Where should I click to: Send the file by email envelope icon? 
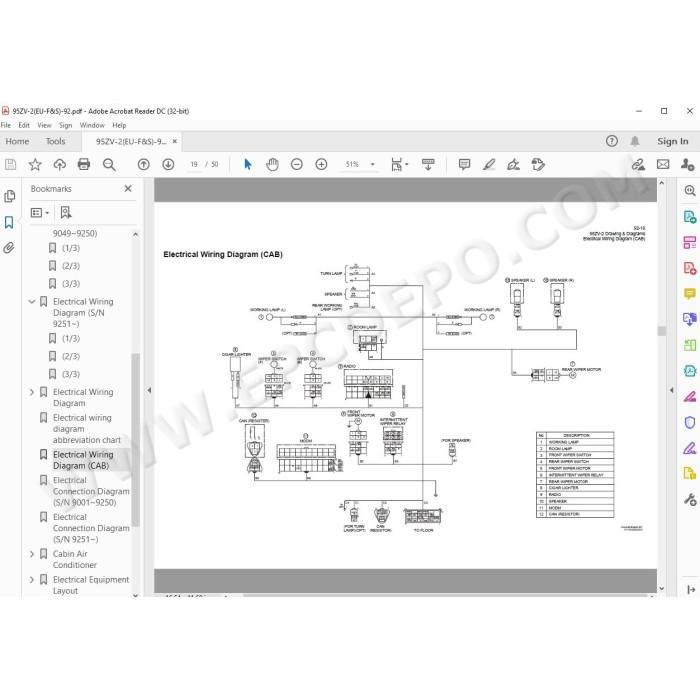click(x=663, y=165)
